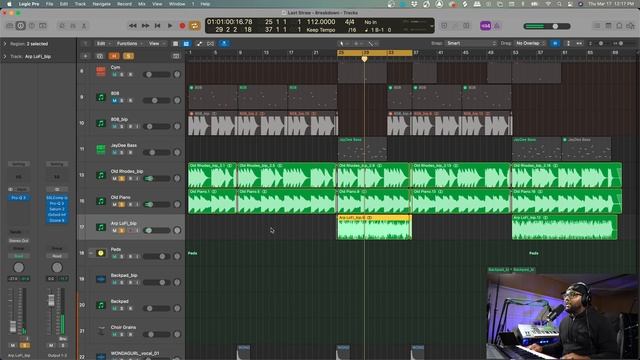This screenshot has height=360, width=640.
Task: Click the Duplicate Track icon
Action: (100, 56)
